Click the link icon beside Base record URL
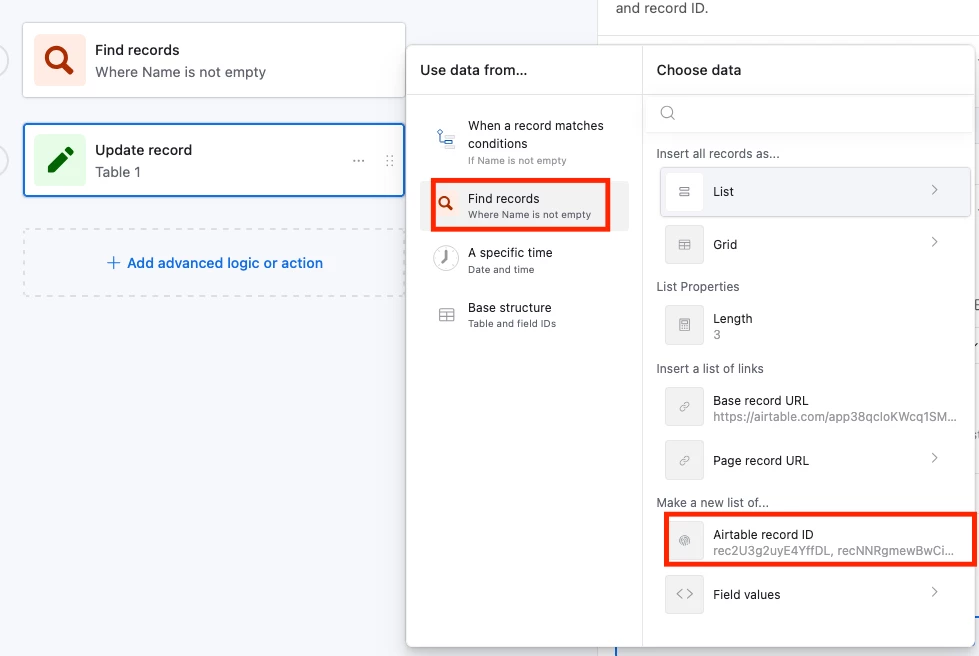 point(684,407)
